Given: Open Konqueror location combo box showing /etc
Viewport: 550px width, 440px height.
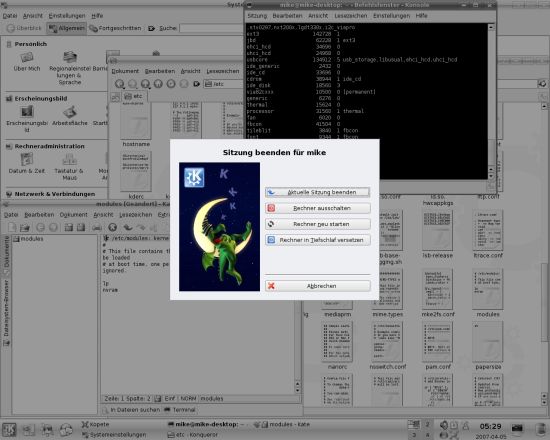Looking at the screenshot, I should tap(223, 84).
